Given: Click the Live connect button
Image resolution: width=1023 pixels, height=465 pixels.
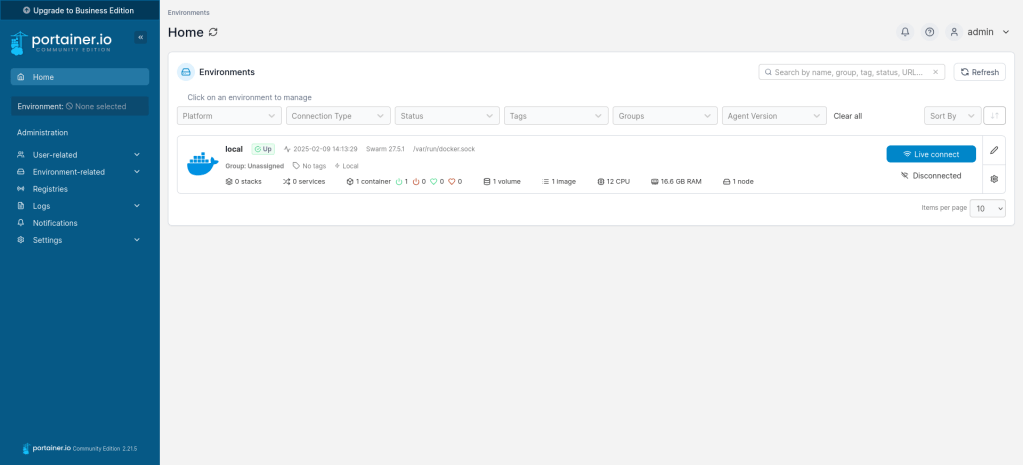Looking at the screenshot, I should pos(930,154).
